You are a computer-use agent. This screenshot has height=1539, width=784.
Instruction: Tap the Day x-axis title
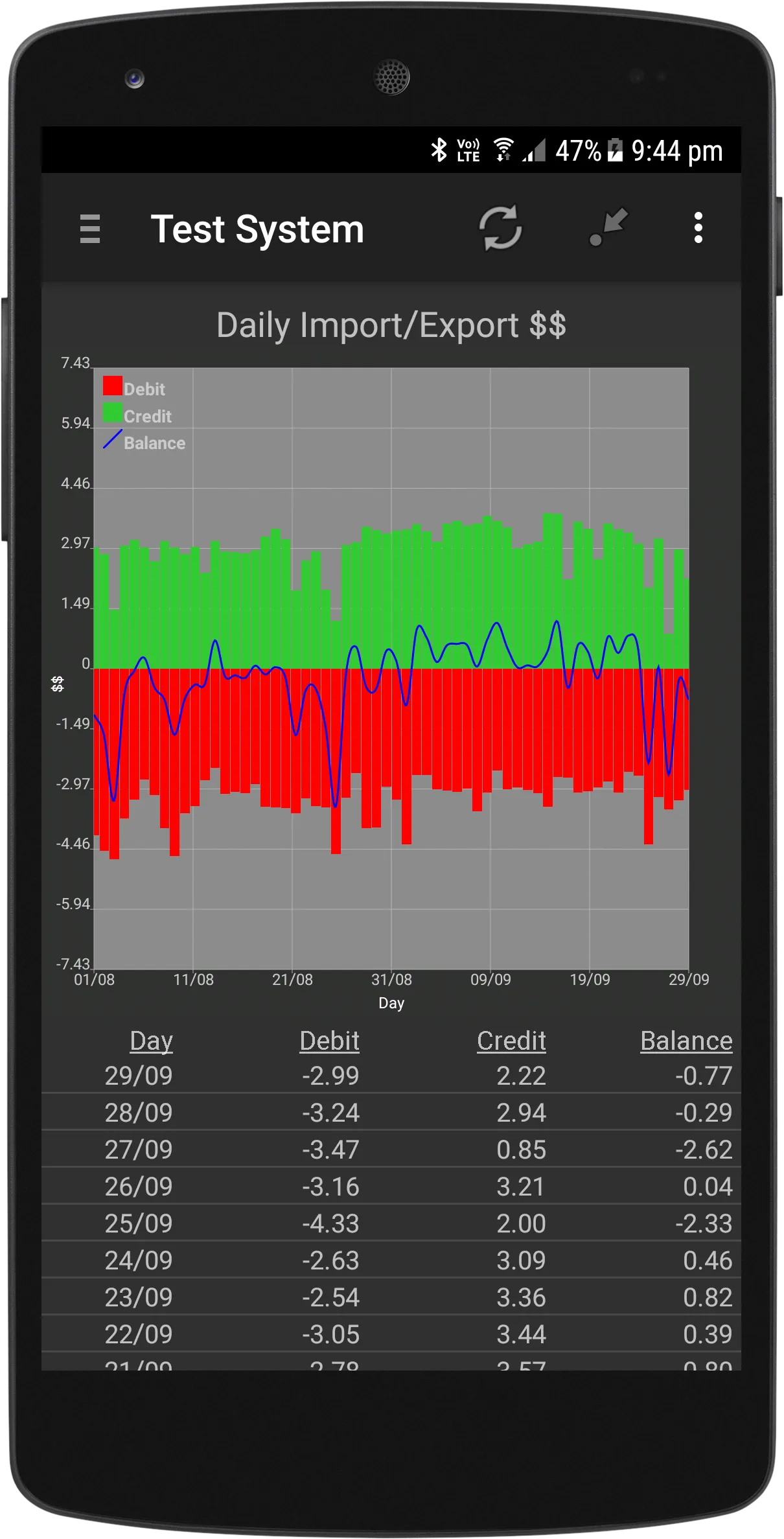tap(391, 1003)
